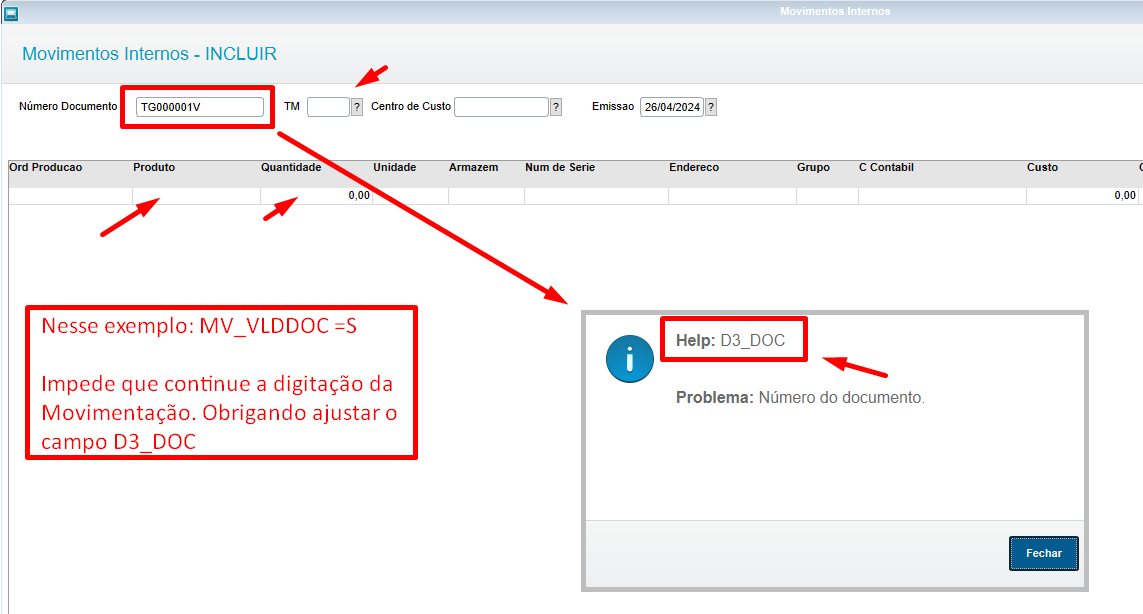The width and height of the screenshot is (1143, 614).
Task: Open Centro de Custo lookup question mark
Action: 555,107
